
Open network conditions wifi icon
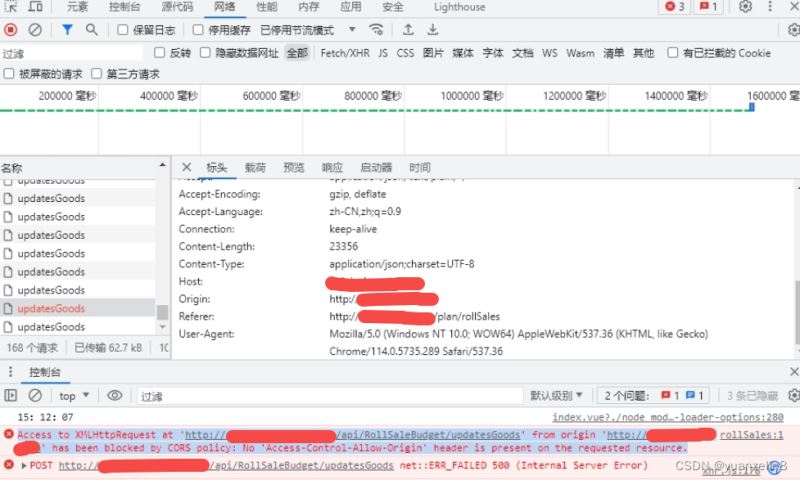pyautogui.click(x=376, y=30)
